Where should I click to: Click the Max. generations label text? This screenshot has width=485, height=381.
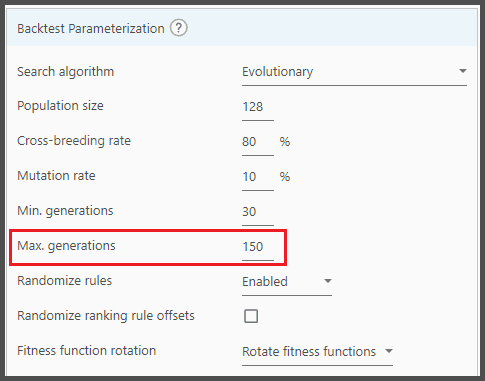click(66, 246)
